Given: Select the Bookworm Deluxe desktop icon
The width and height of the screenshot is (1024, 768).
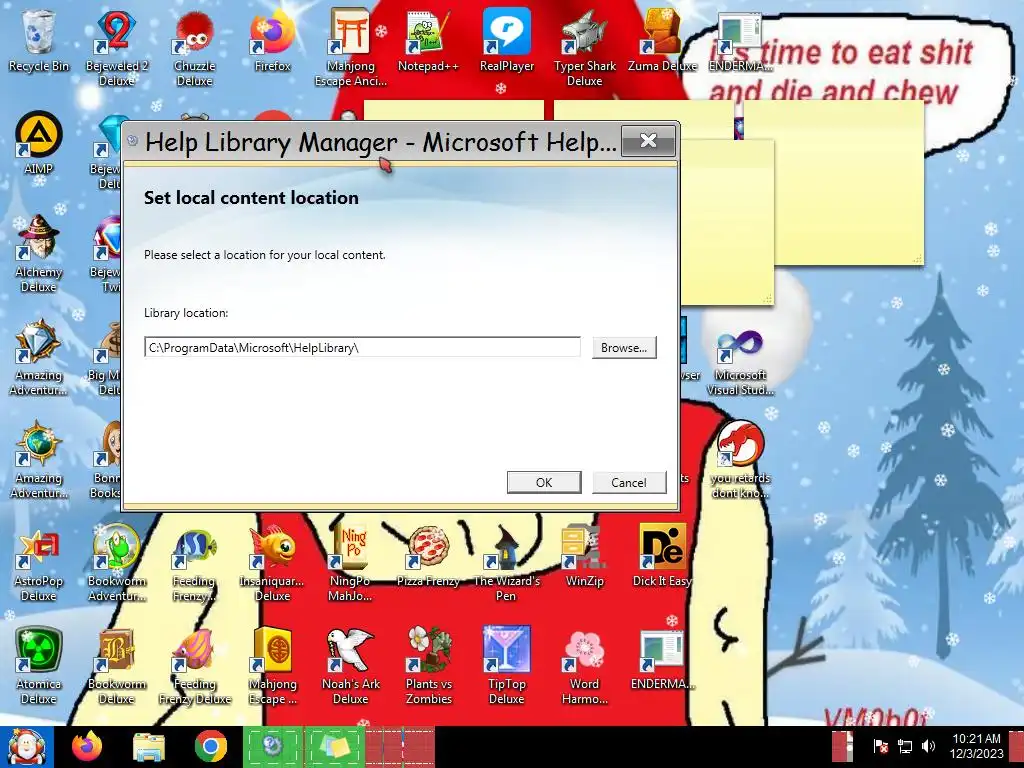Looking at the screenshot, I should 116,666.
